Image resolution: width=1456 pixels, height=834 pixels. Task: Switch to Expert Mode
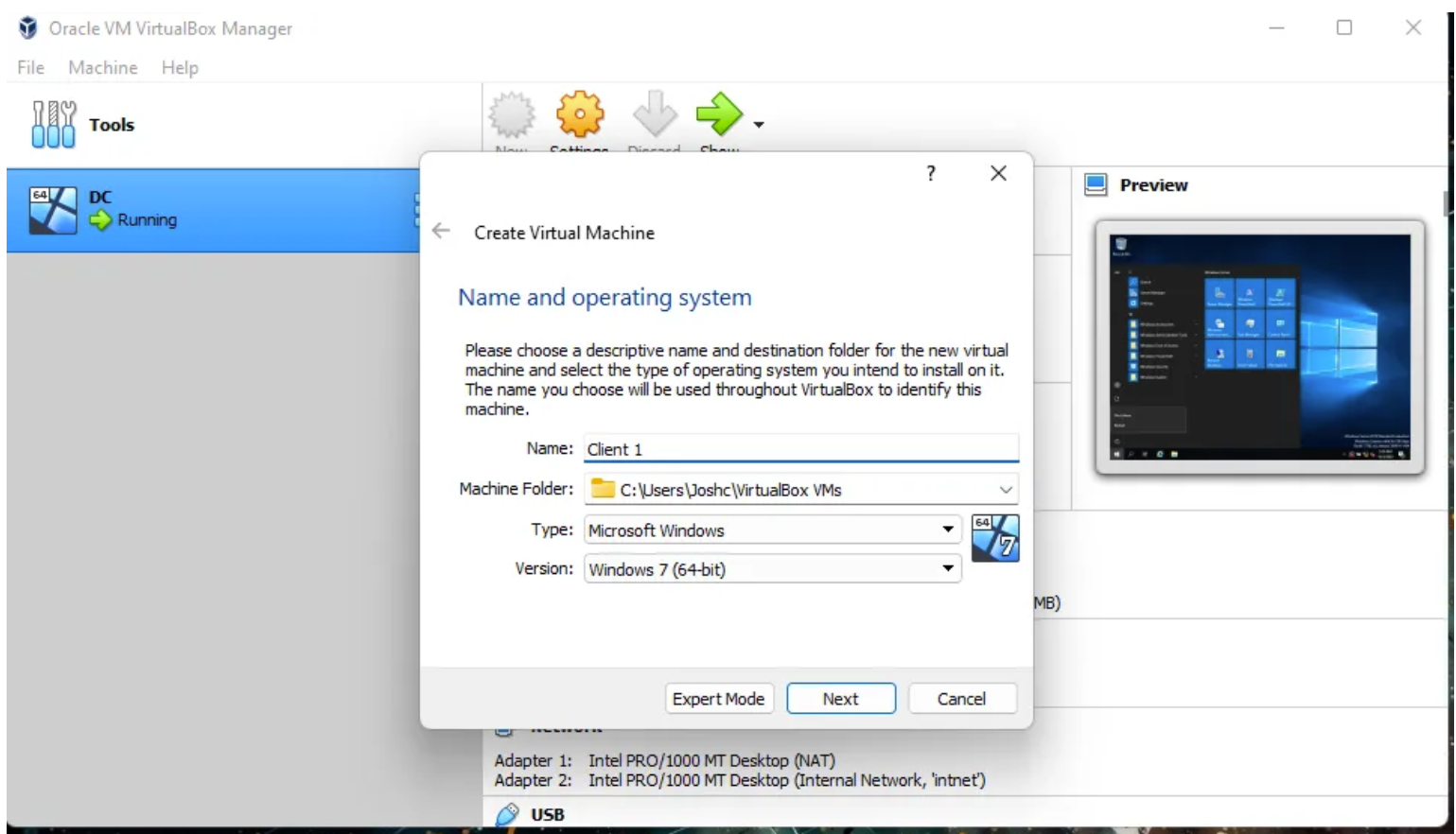point(719,699)
